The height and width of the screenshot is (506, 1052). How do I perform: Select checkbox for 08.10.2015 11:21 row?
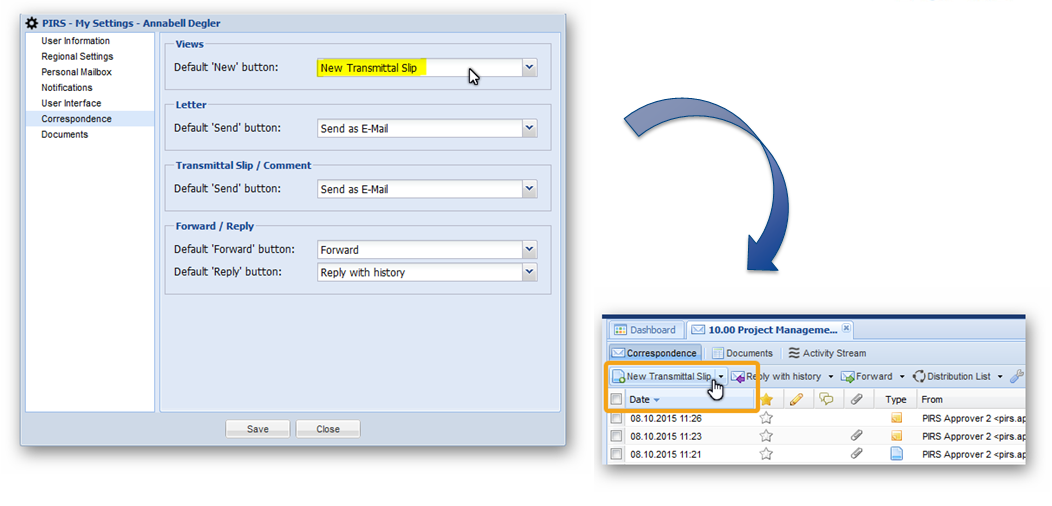pyautogui.click(x=616, y=454)
